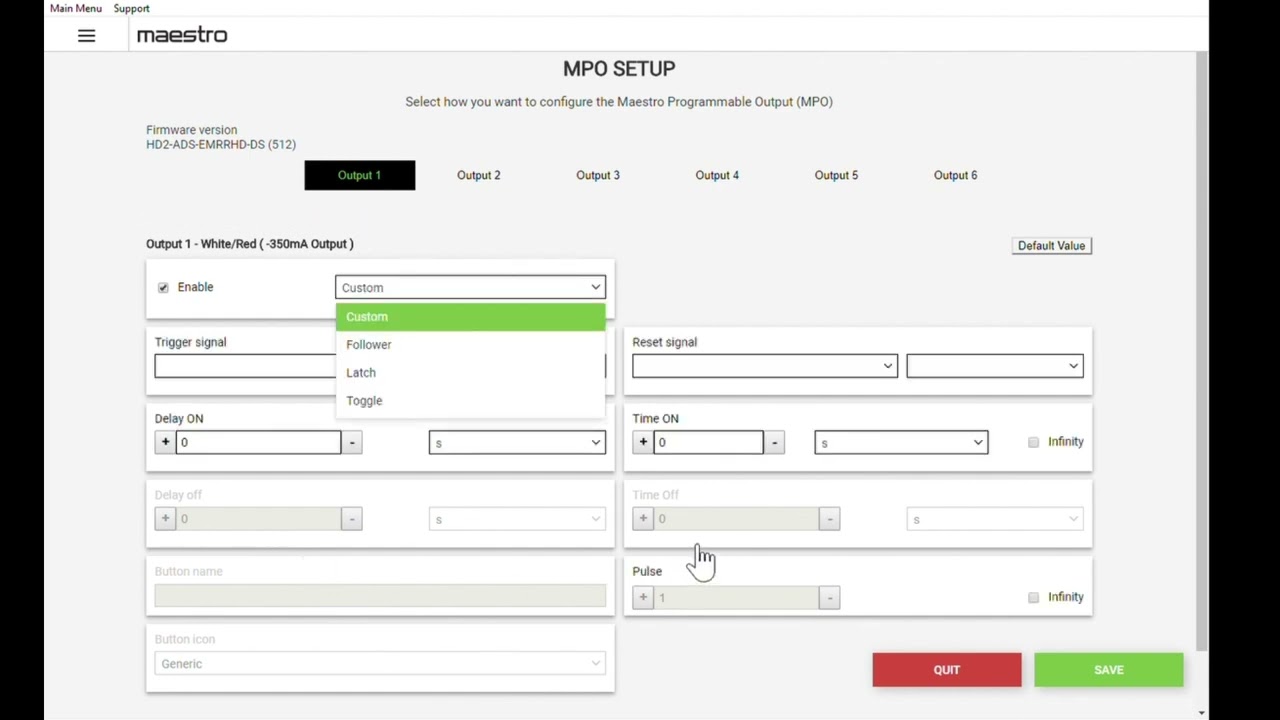The image size is (1280, 720).
Task: Click the Delay off plus button
Action: (165, 518)
